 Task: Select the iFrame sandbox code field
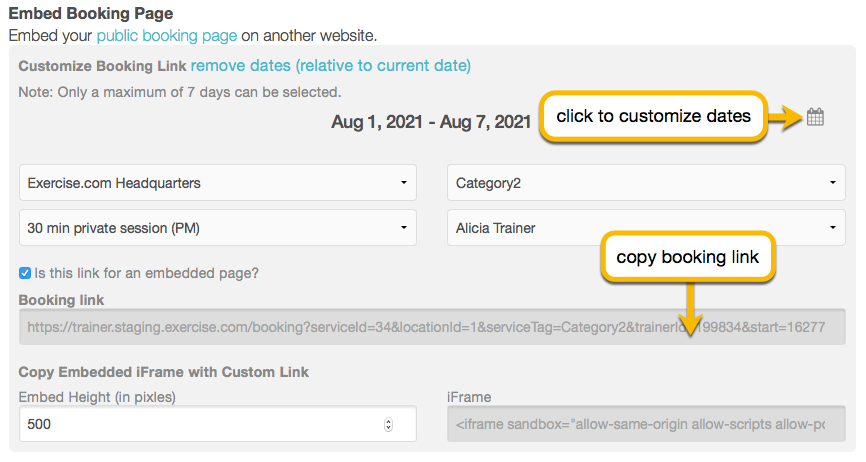tap(646, 424)
